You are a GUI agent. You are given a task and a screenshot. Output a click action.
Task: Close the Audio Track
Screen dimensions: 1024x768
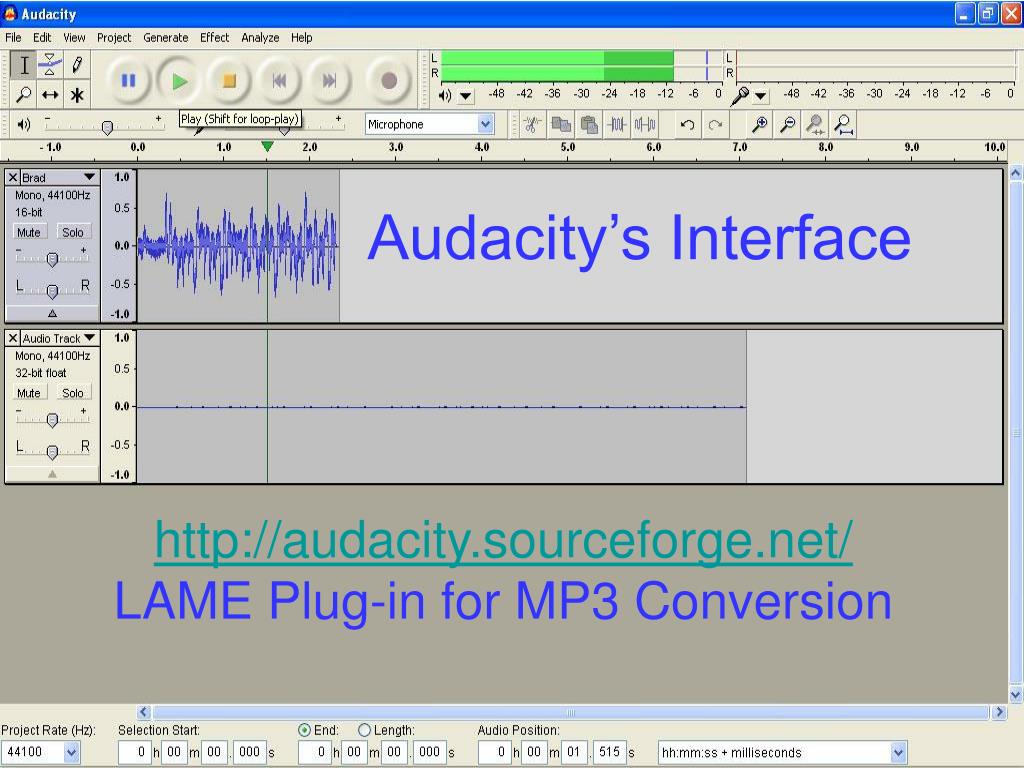pyautogui.click(x=12, y=338)
